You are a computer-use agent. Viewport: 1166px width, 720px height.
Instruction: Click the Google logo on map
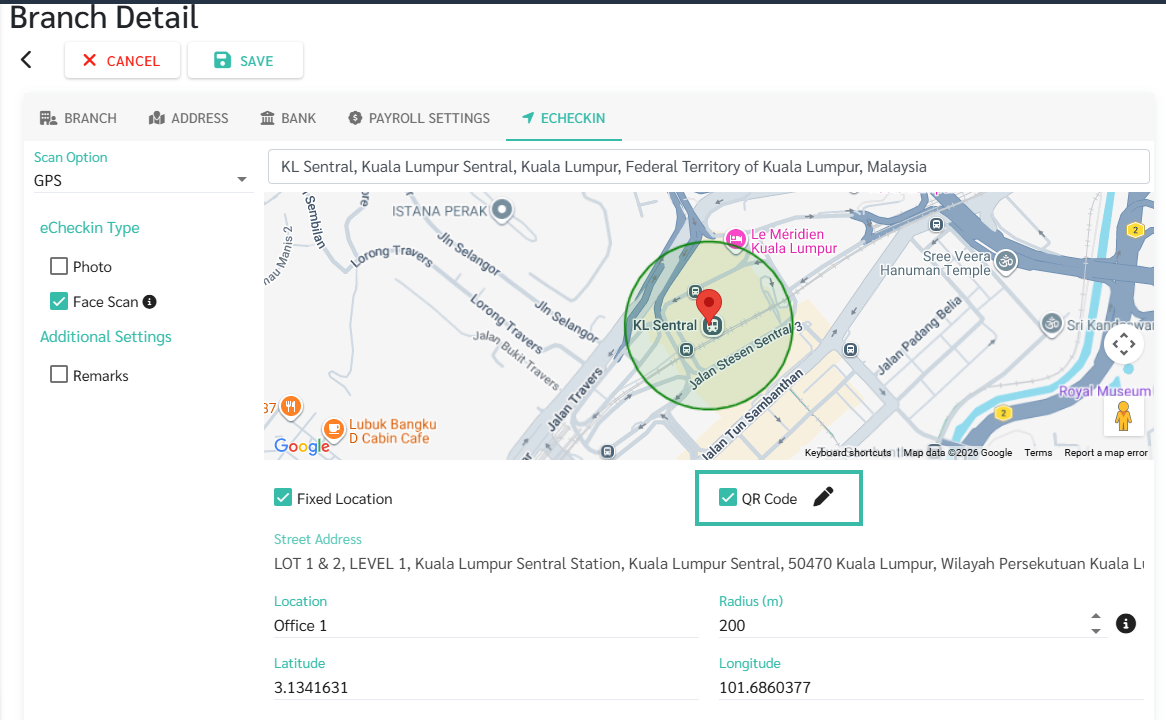click(302, 446)
